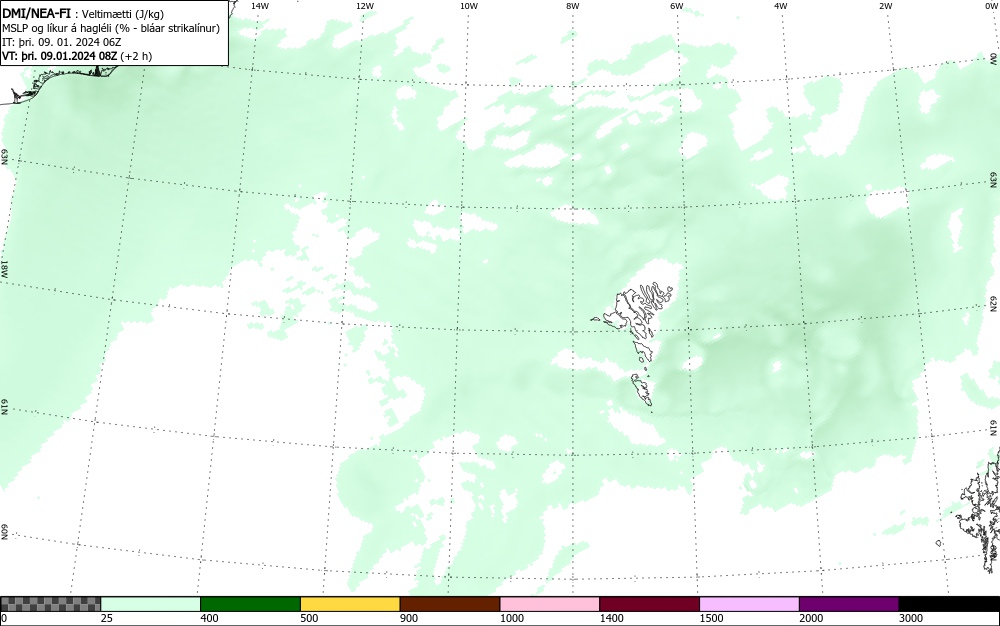
Task: Click the dark green 400–500 legend swatch
Action: (x=250, y=604)
